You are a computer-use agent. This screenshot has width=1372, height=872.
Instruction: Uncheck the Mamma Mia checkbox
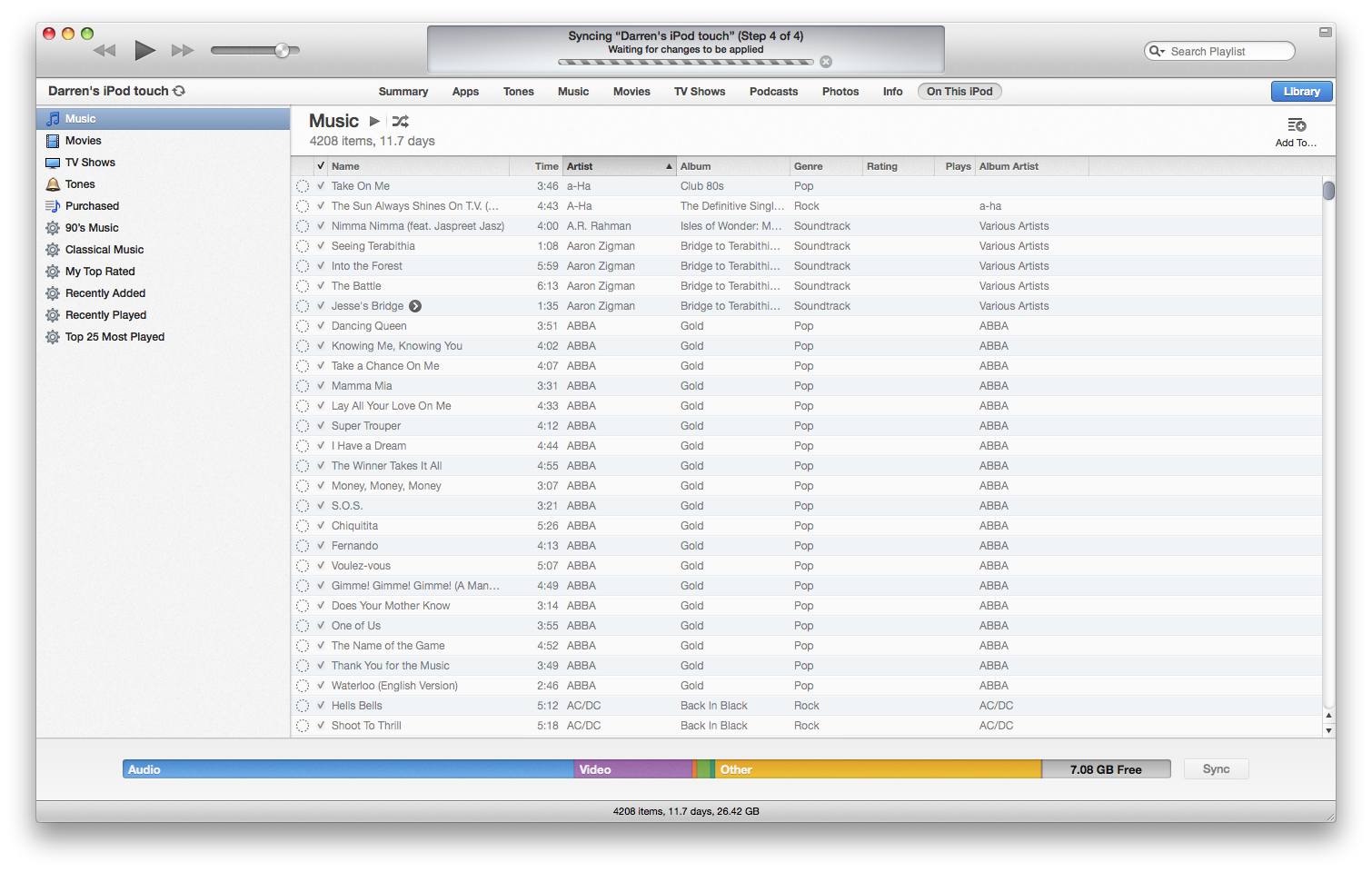(x=321, y=386)
